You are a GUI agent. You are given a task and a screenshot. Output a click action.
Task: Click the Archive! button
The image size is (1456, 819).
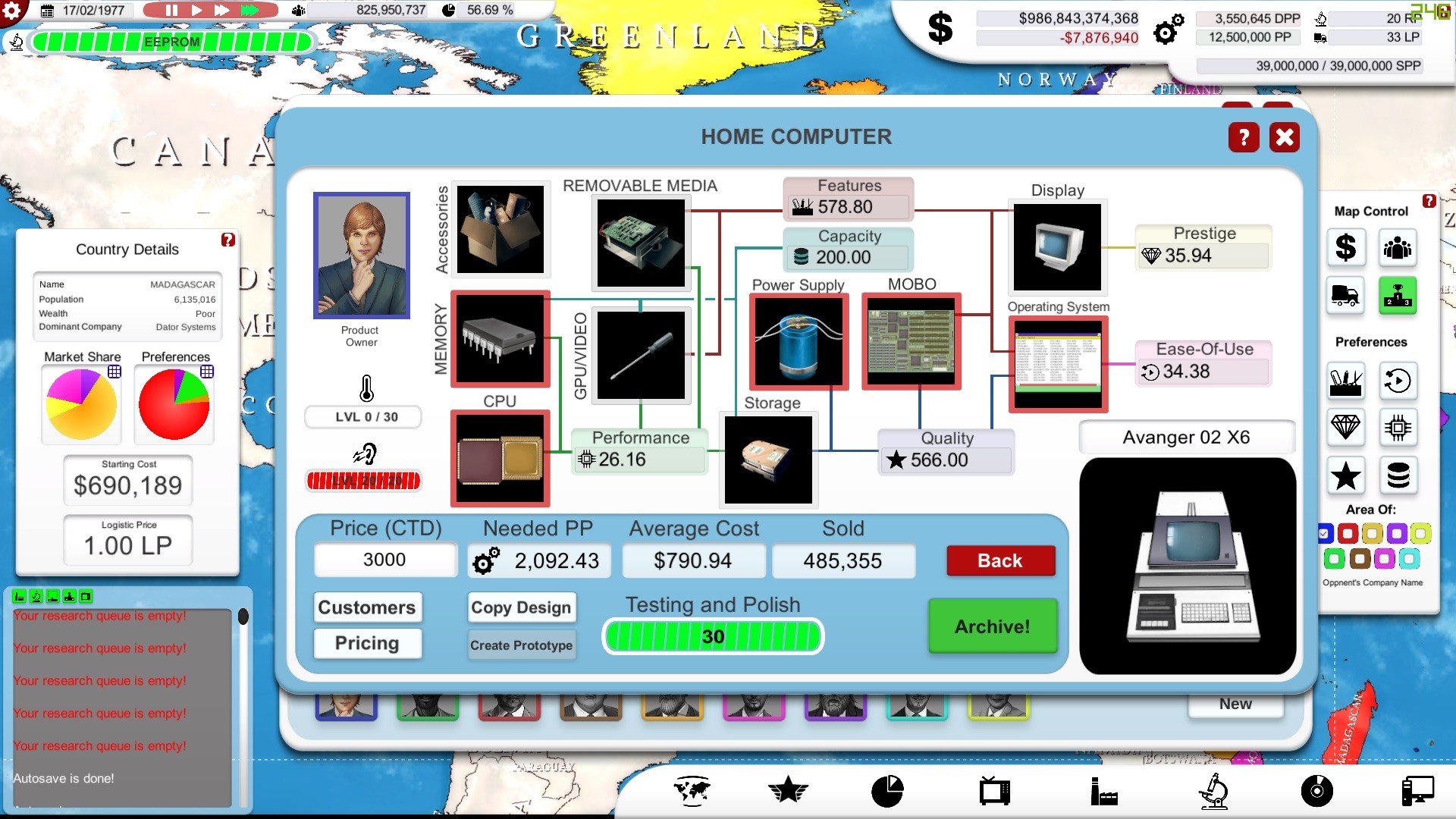[x=991, y=626]
